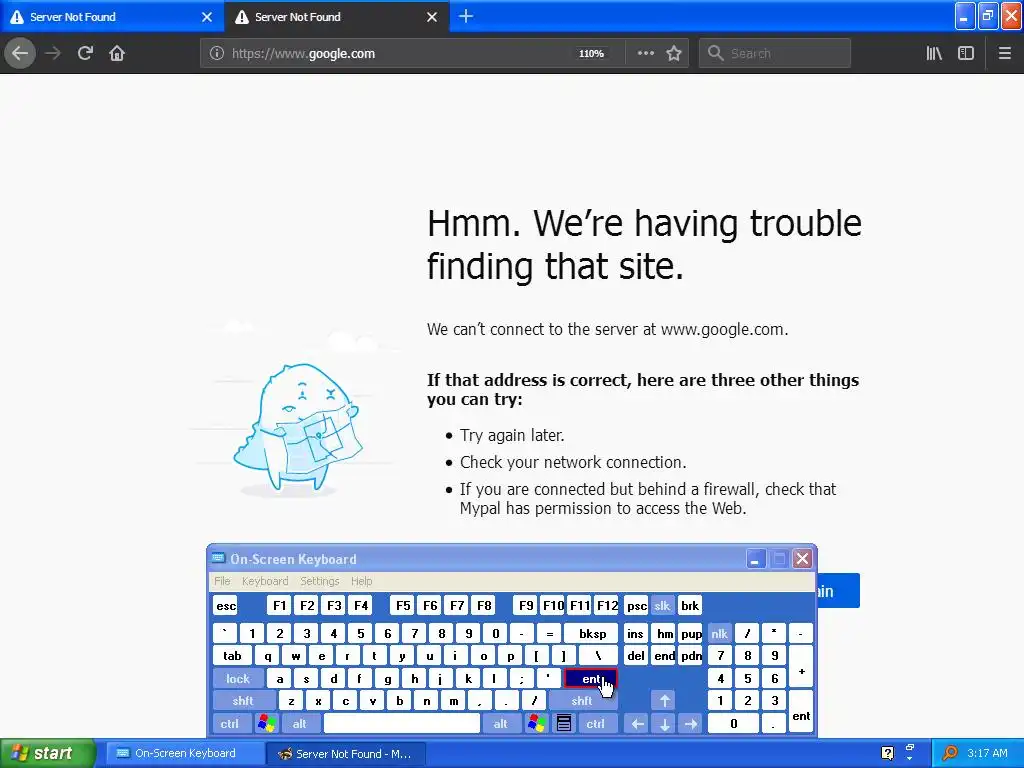Open Settings menu in On-Screen Keyboard

pyautogui.click(x=319, y=581)
